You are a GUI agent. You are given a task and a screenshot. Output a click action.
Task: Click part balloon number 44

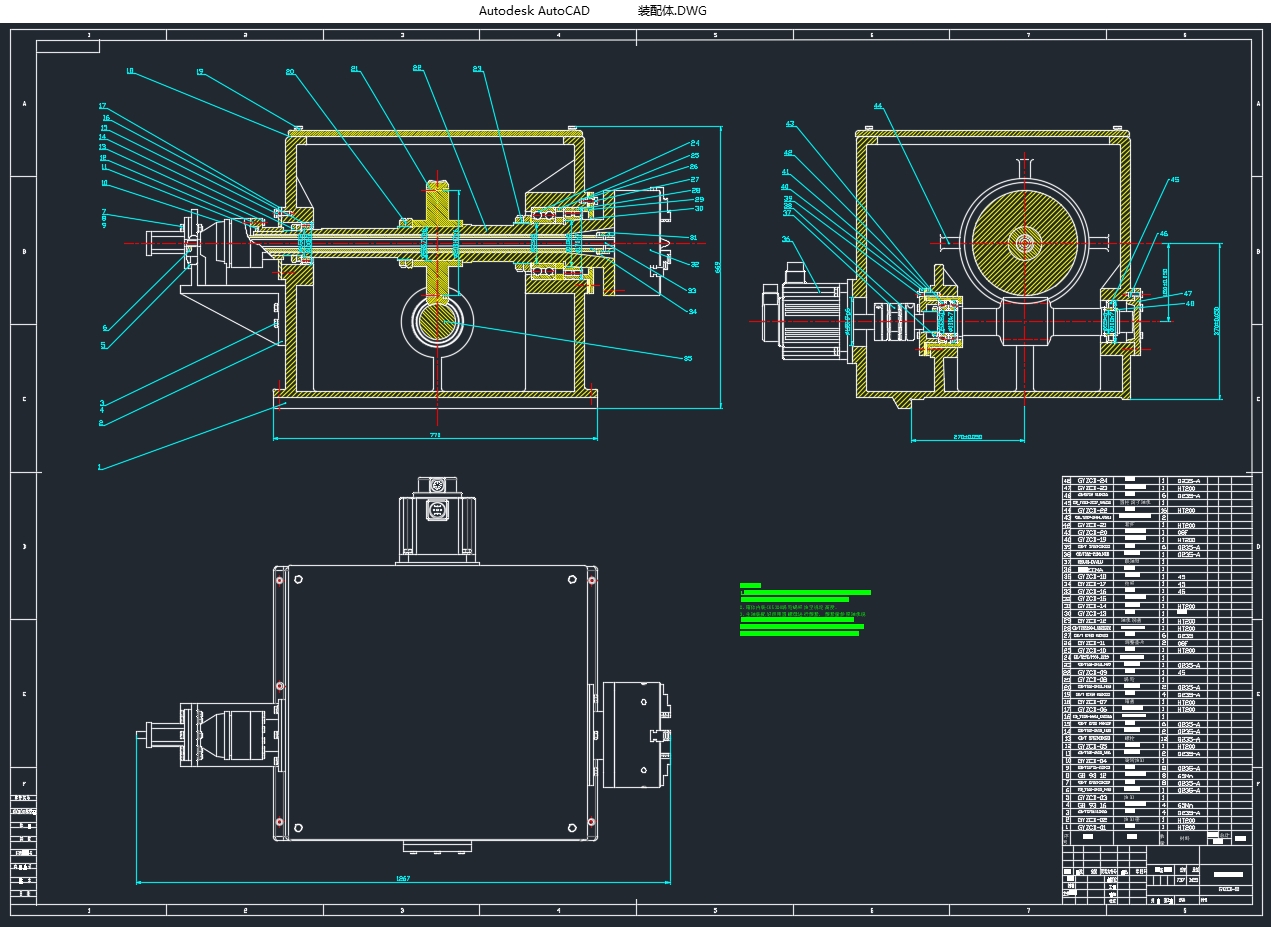pyautogui.click(x=878, y=106)
